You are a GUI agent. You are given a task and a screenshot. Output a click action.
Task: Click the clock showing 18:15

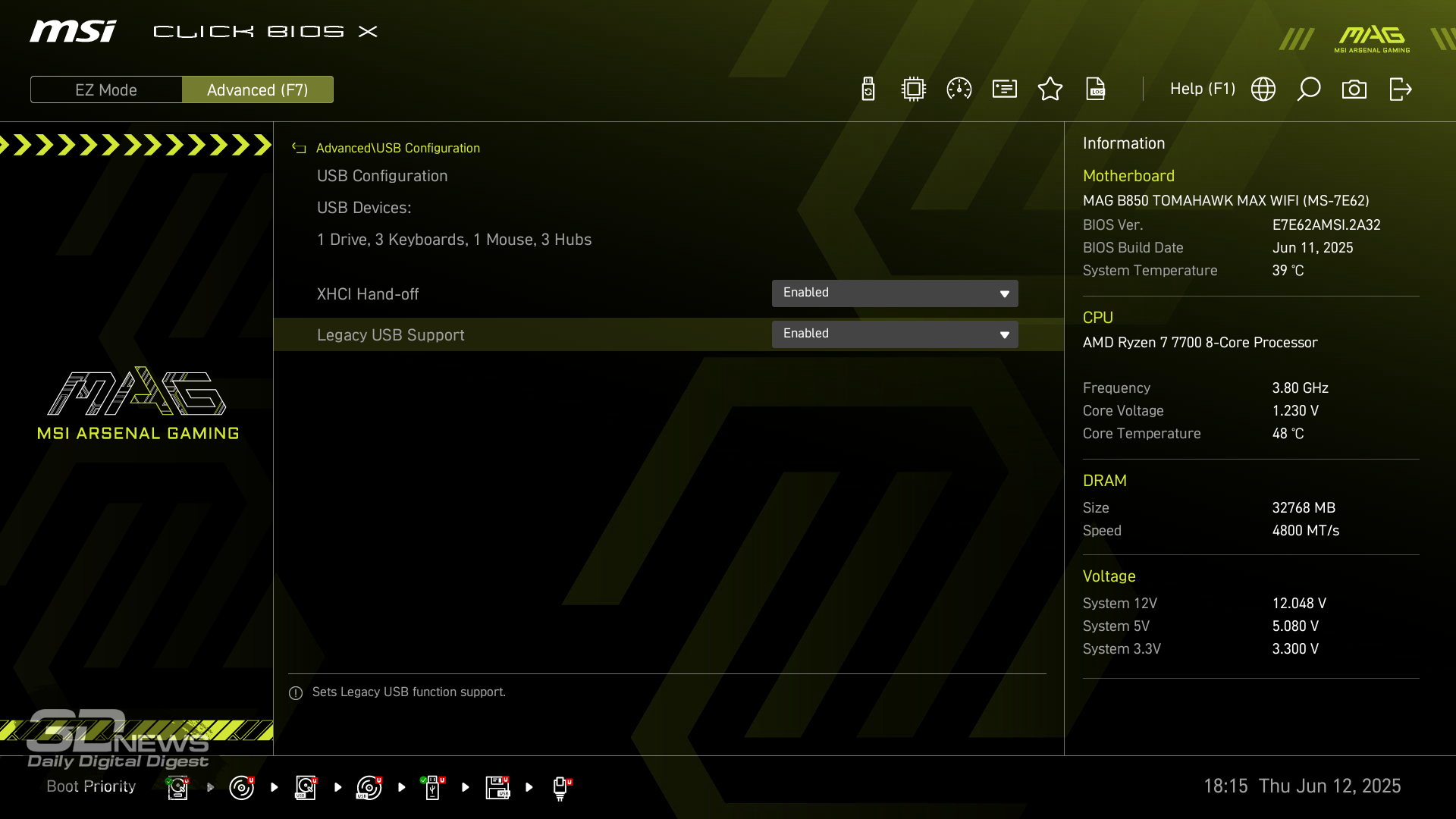click(1225, 786)
